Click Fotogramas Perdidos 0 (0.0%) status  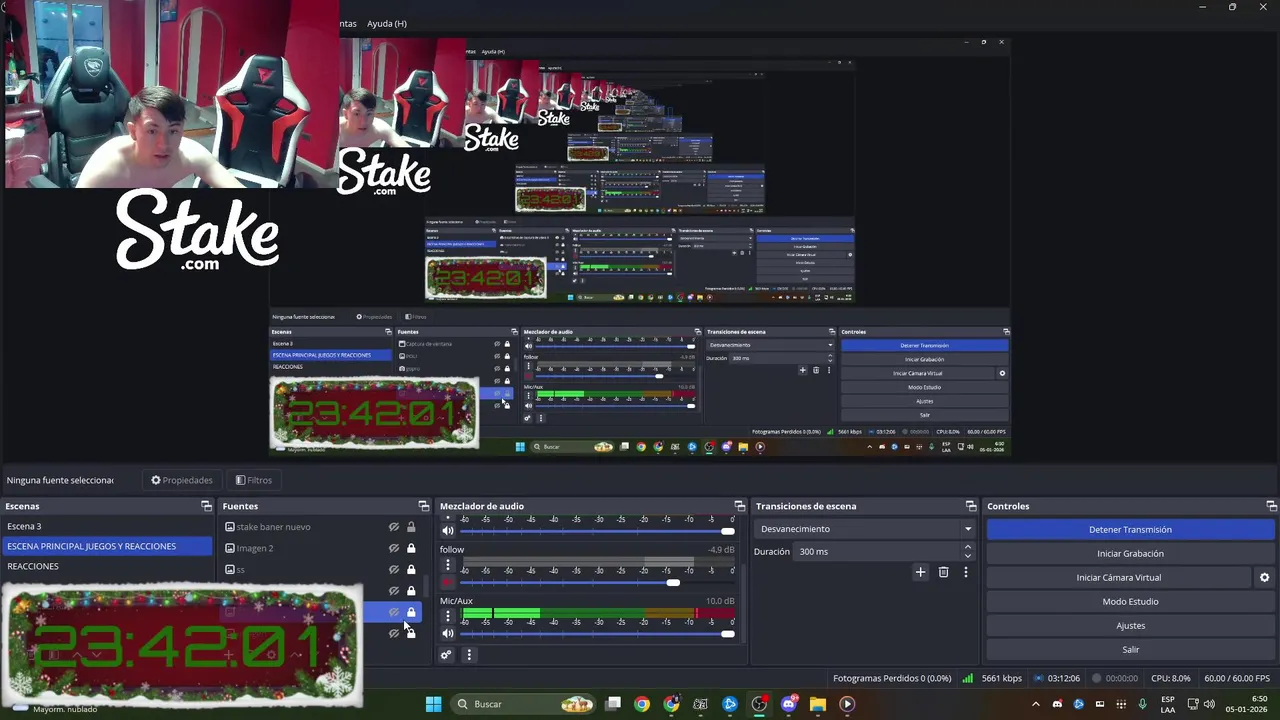(892, 678)
